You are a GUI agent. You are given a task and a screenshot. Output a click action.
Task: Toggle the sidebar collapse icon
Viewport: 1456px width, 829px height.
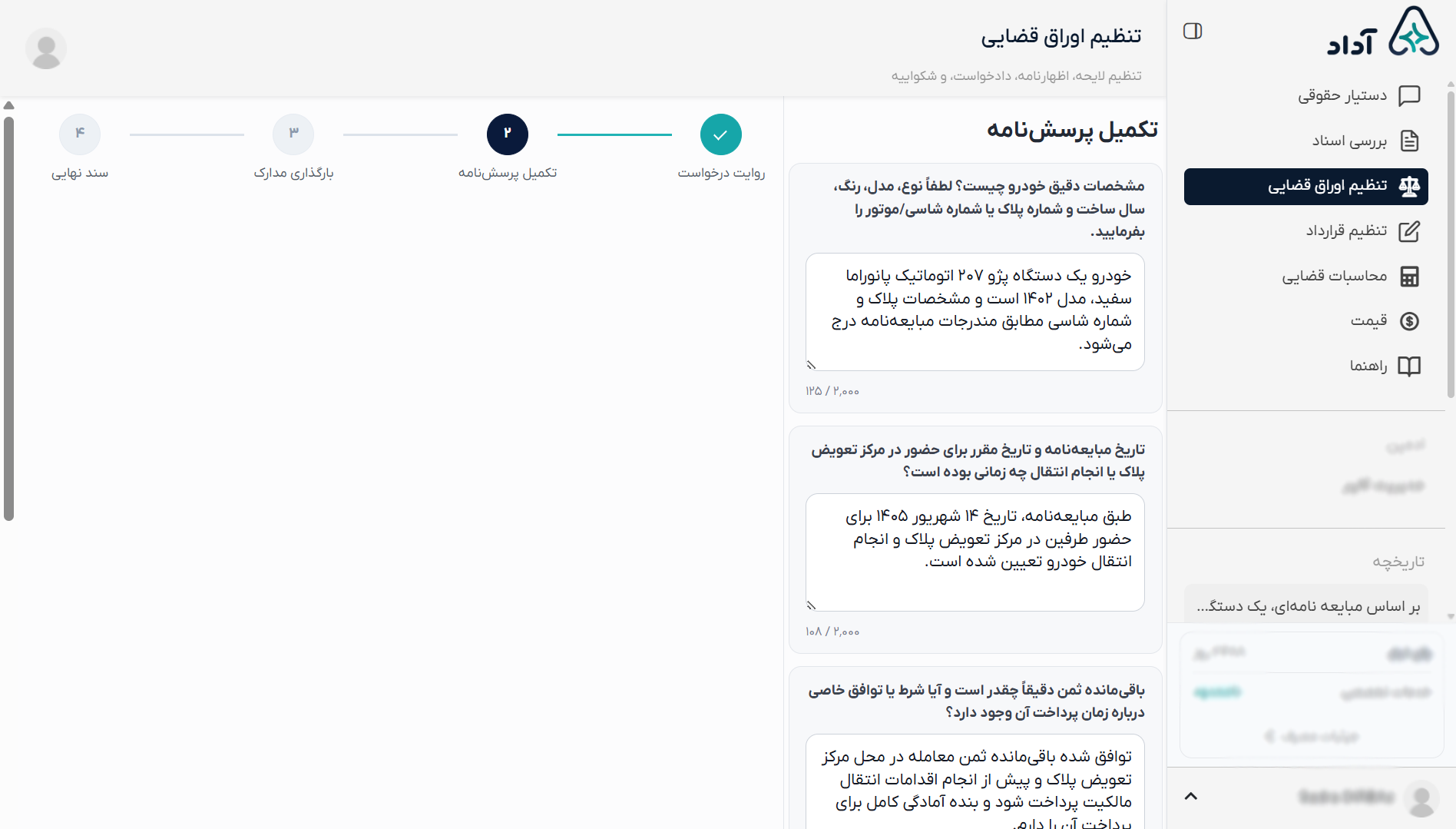1193,32
